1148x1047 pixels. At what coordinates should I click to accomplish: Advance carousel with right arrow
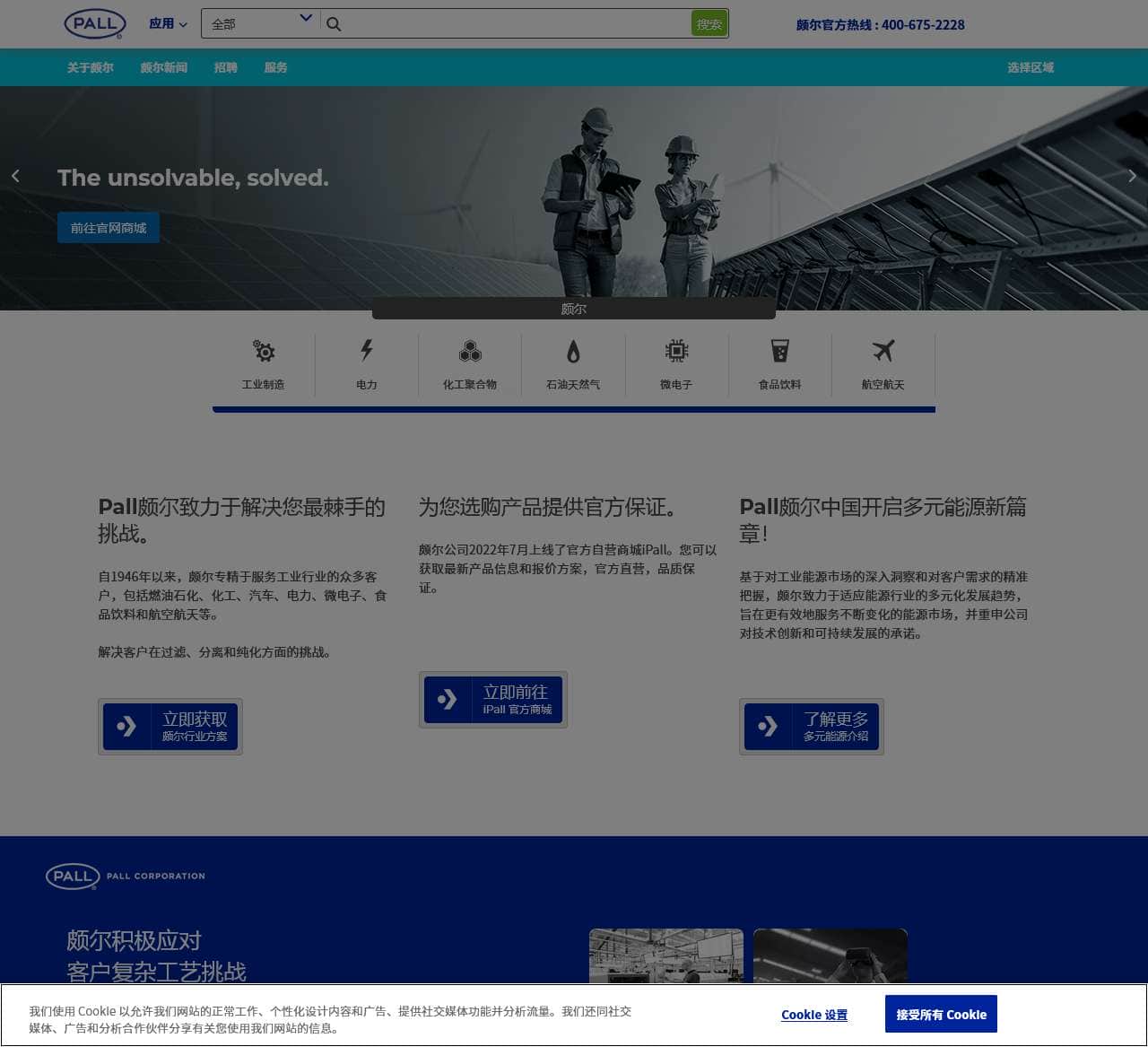click(1132, 176)
